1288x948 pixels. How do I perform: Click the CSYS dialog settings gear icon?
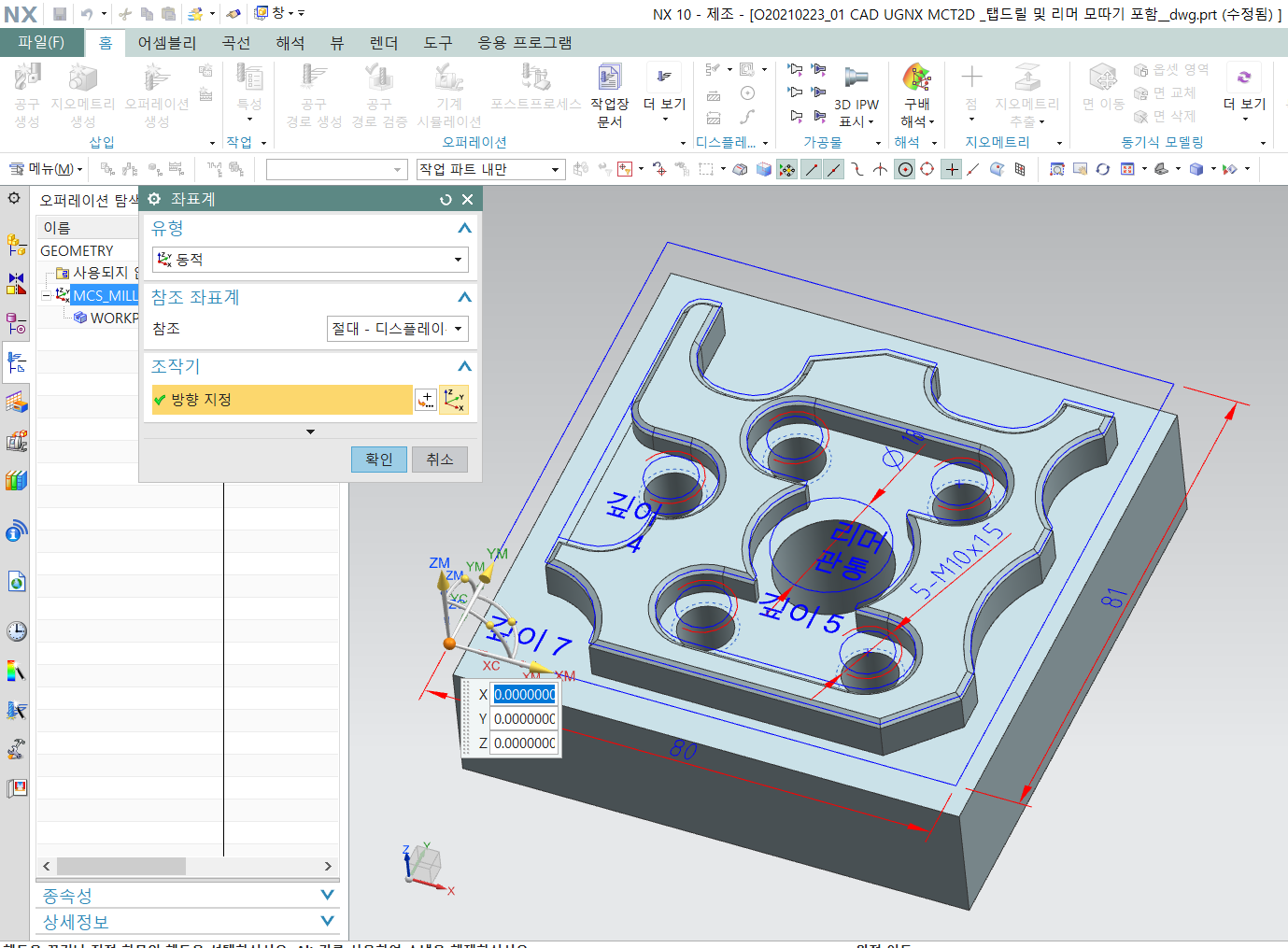pyautogui.click(x=154, y=199)
